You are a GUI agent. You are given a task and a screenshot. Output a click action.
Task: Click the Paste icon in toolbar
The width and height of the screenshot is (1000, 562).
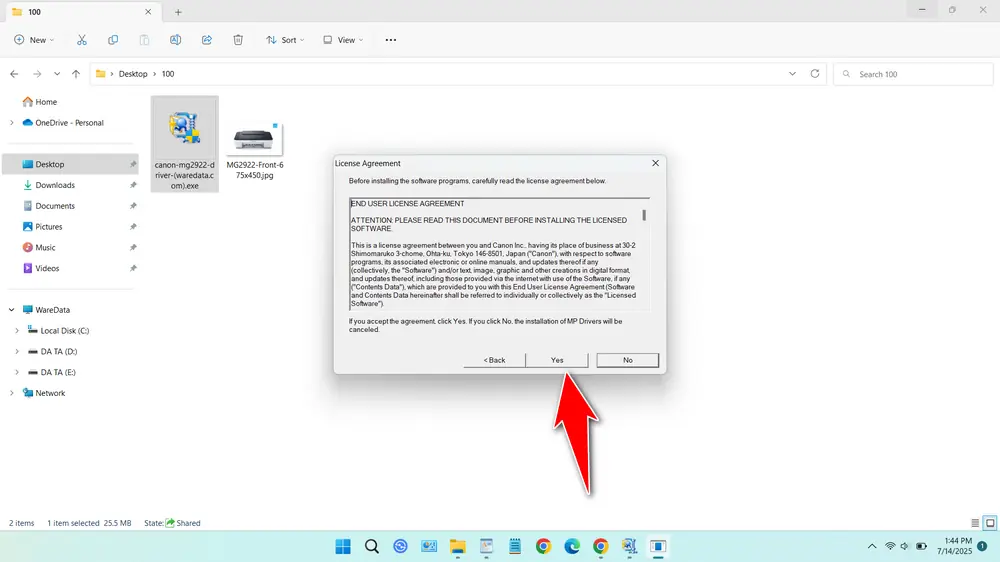144,40
